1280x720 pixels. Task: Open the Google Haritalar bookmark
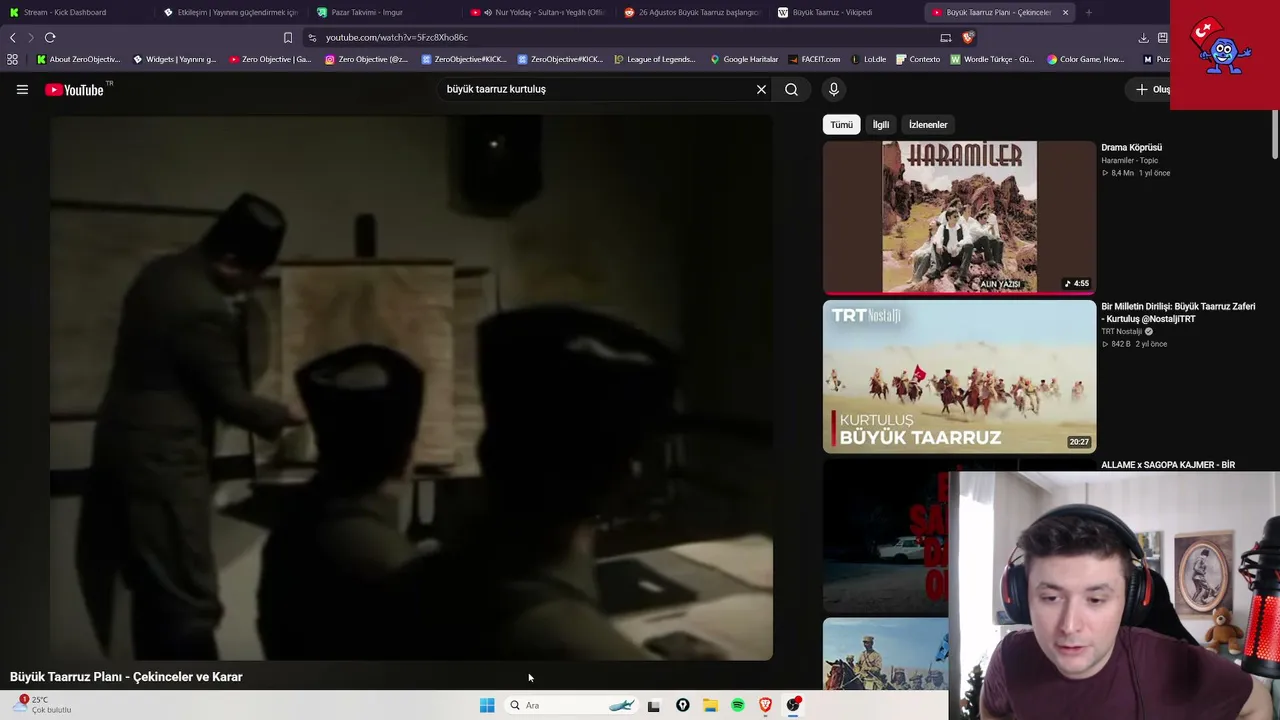pyautogui.click(x=744, y=59)
